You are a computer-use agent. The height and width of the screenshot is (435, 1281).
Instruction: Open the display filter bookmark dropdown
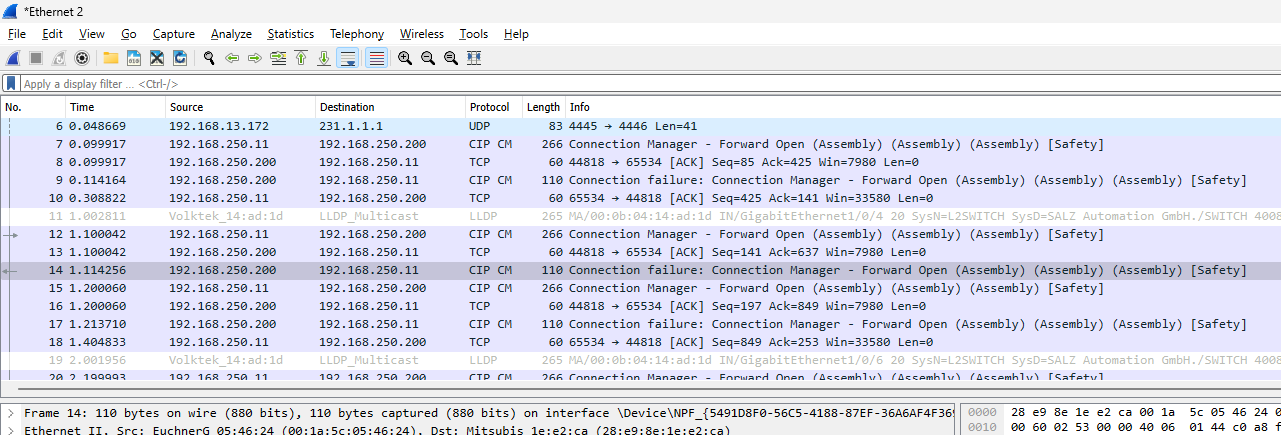point(11,84)
